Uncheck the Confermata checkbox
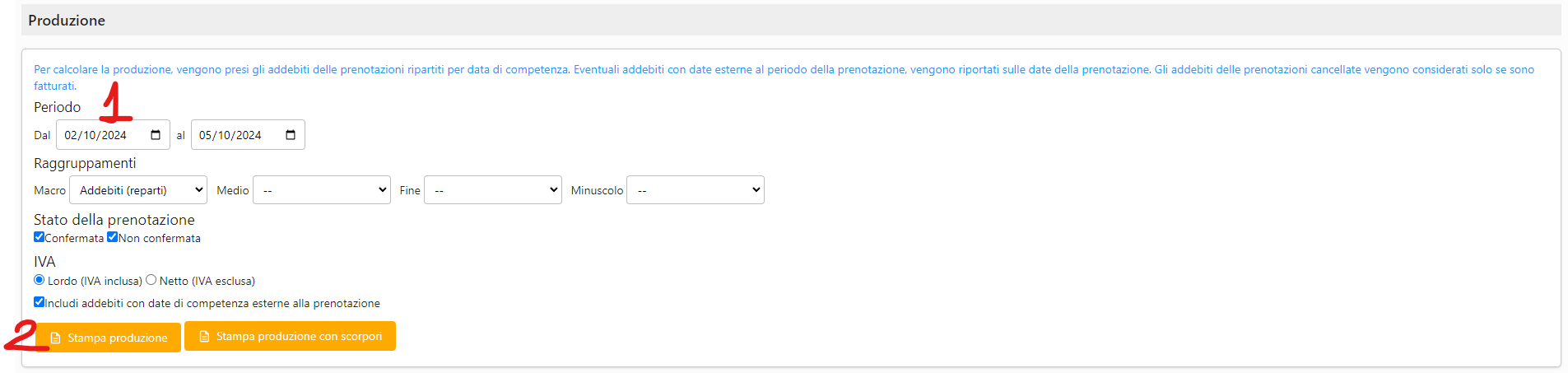Screen dimensions: 1568x373 pyautogui.click(x=39, y=237)
